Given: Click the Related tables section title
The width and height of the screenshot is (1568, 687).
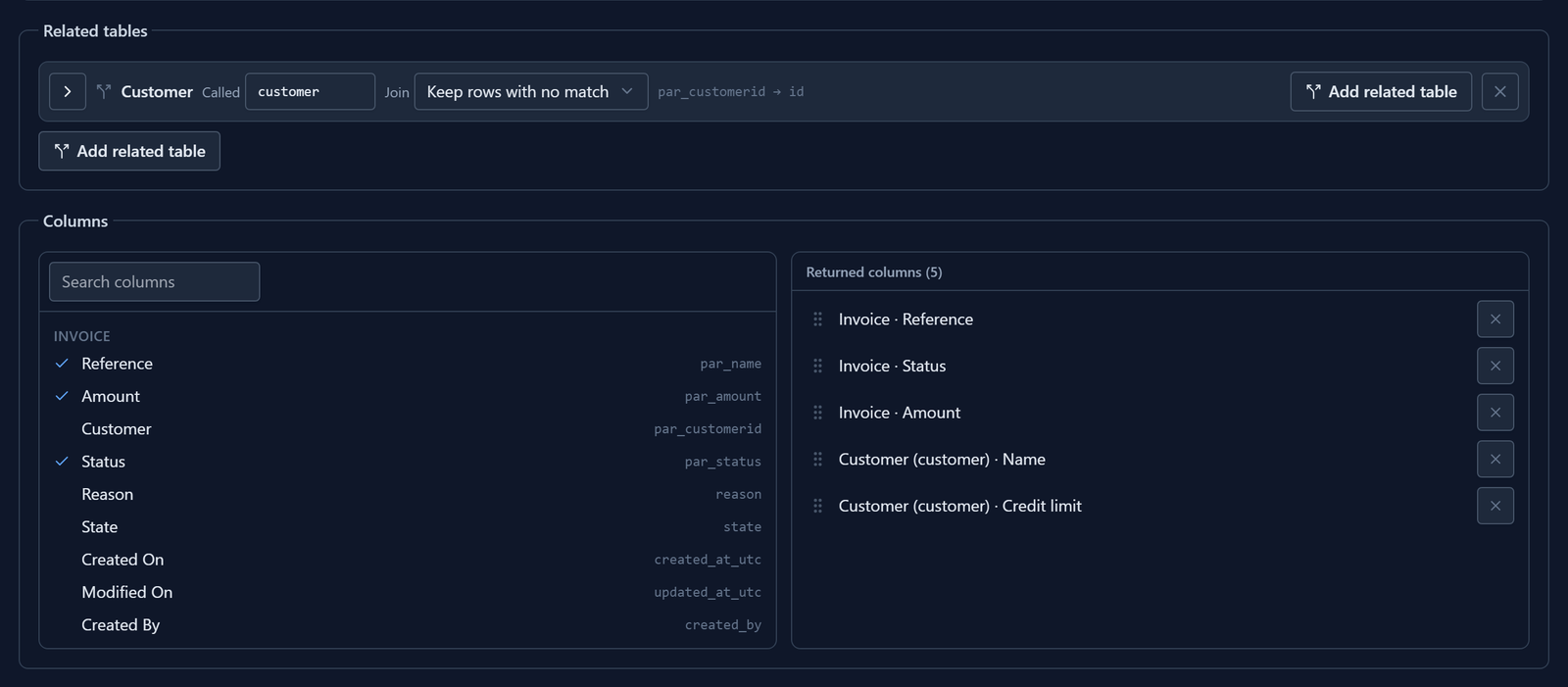Looking at the screenshot, I should [x=95, y=31].
